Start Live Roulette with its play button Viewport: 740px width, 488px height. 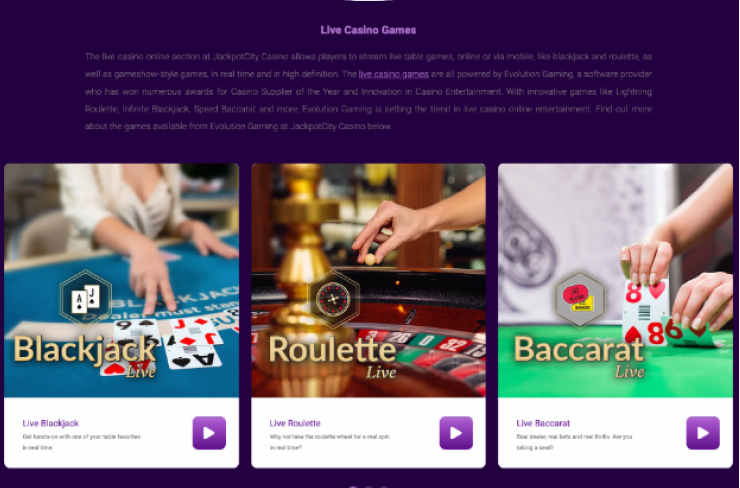[x=456, y=433]
